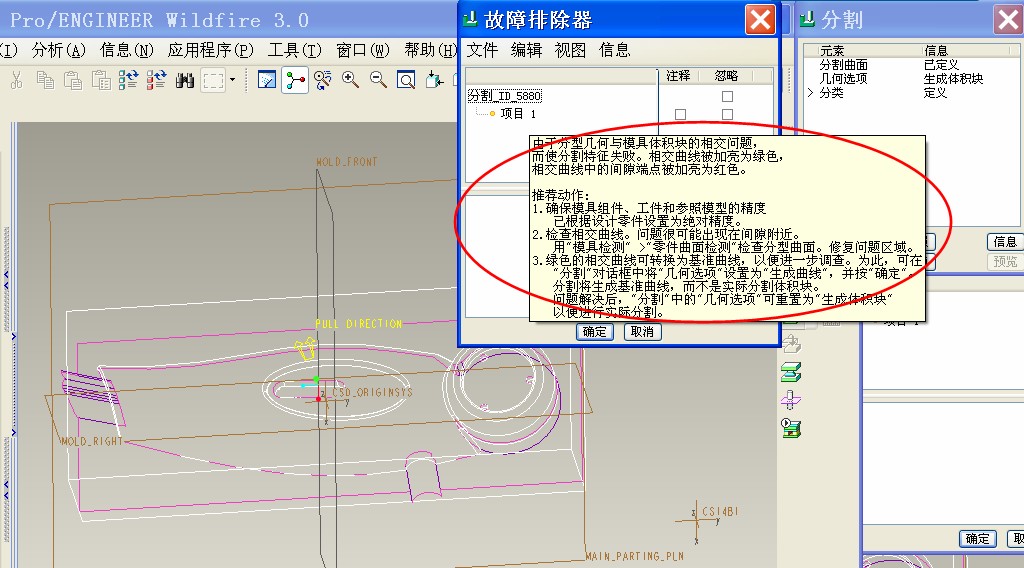Open the 工具(T) menu

295,50
